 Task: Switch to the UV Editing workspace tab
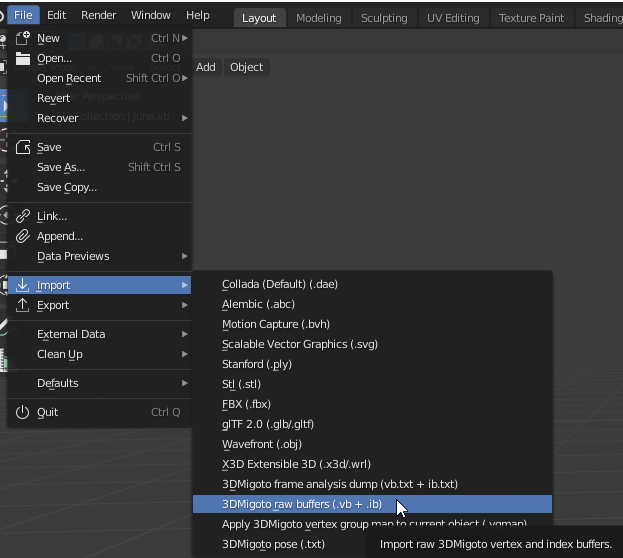(x=453, y=18)
